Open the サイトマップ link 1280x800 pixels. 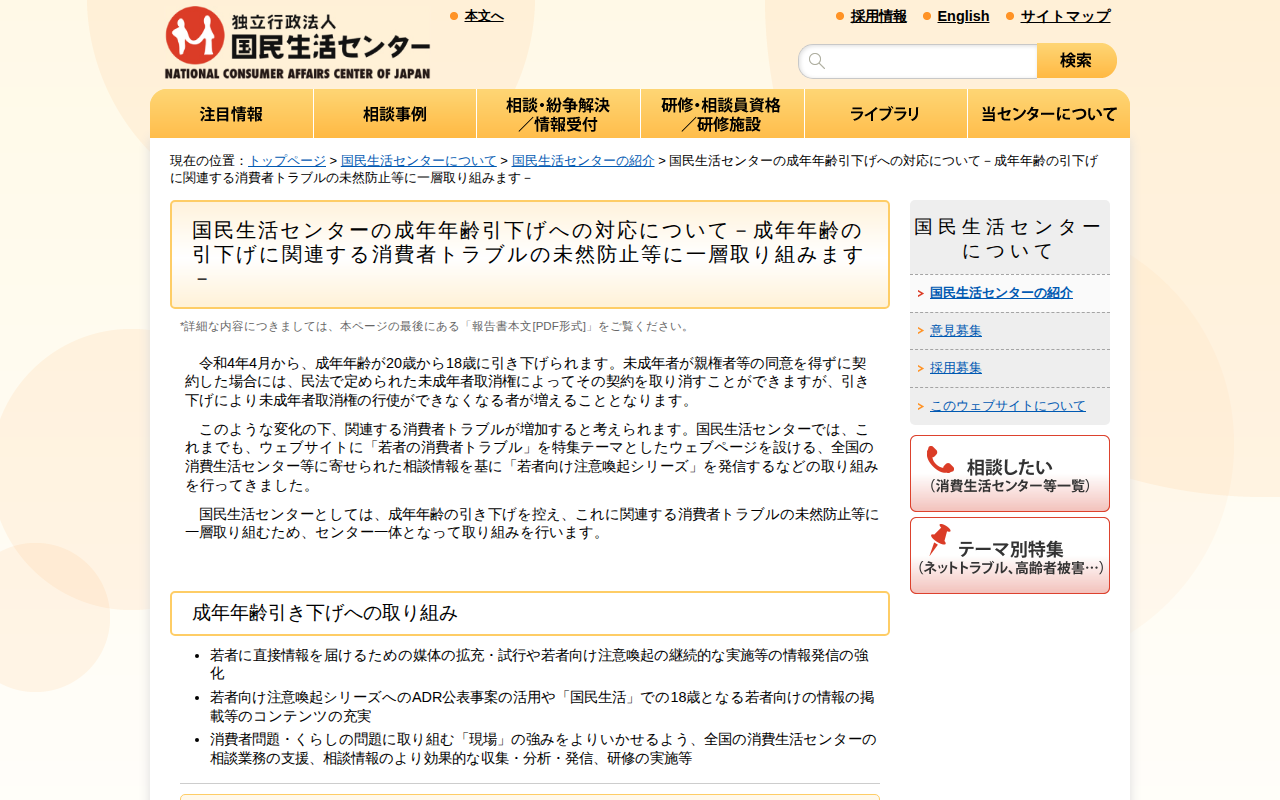tap(1065, 16)
